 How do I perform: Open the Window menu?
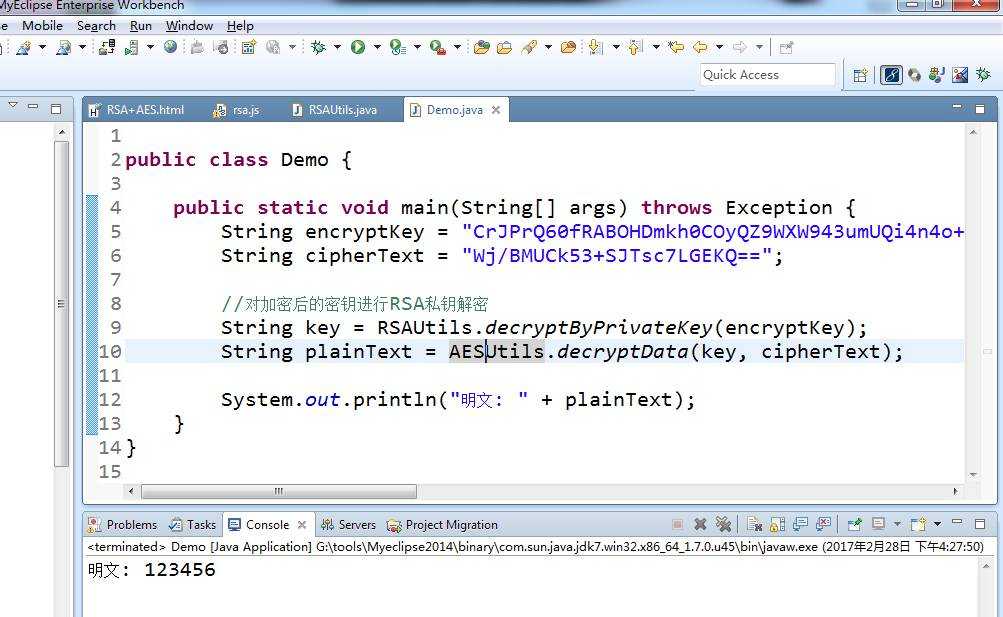point(189,26)
